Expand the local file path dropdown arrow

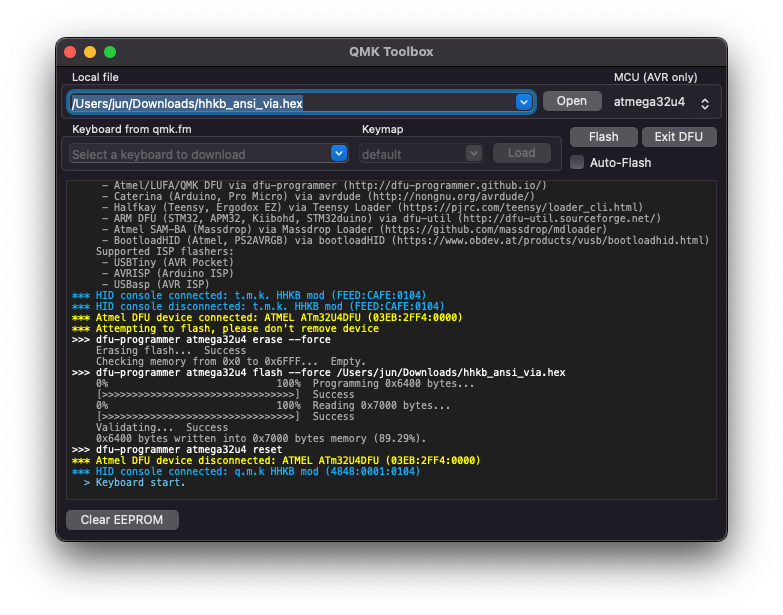click(x=523, y=102)
